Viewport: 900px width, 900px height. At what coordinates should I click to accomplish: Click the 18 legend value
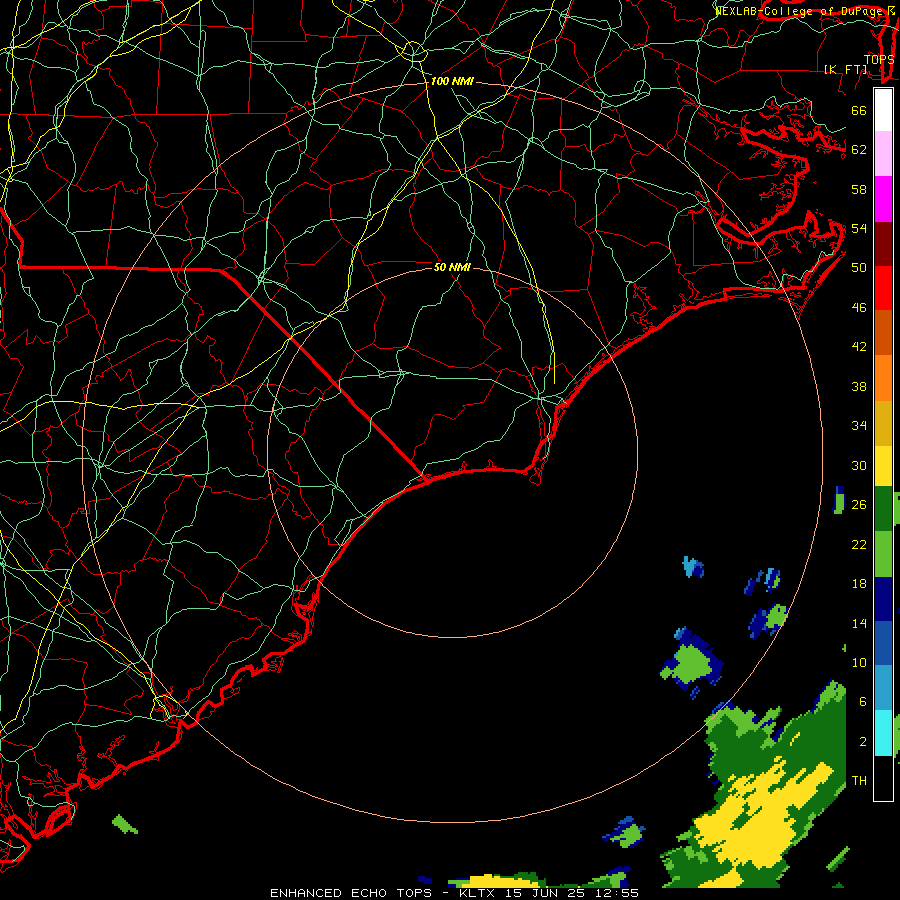(859, 584)
